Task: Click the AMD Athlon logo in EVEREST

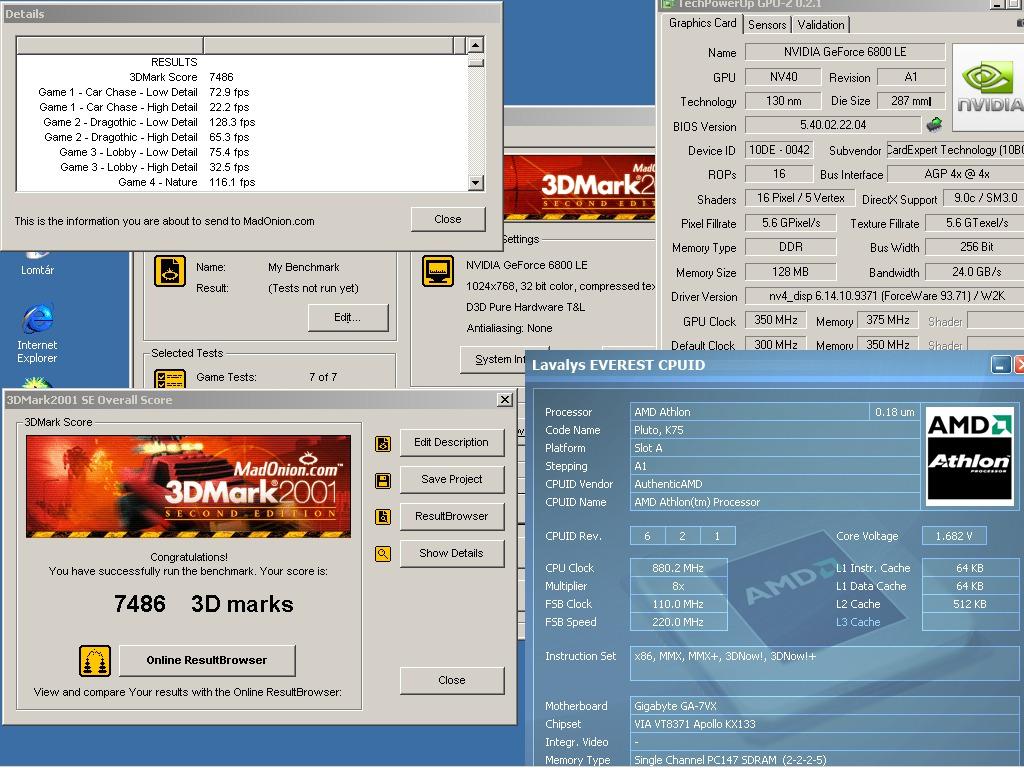Action: click(970, 456)
